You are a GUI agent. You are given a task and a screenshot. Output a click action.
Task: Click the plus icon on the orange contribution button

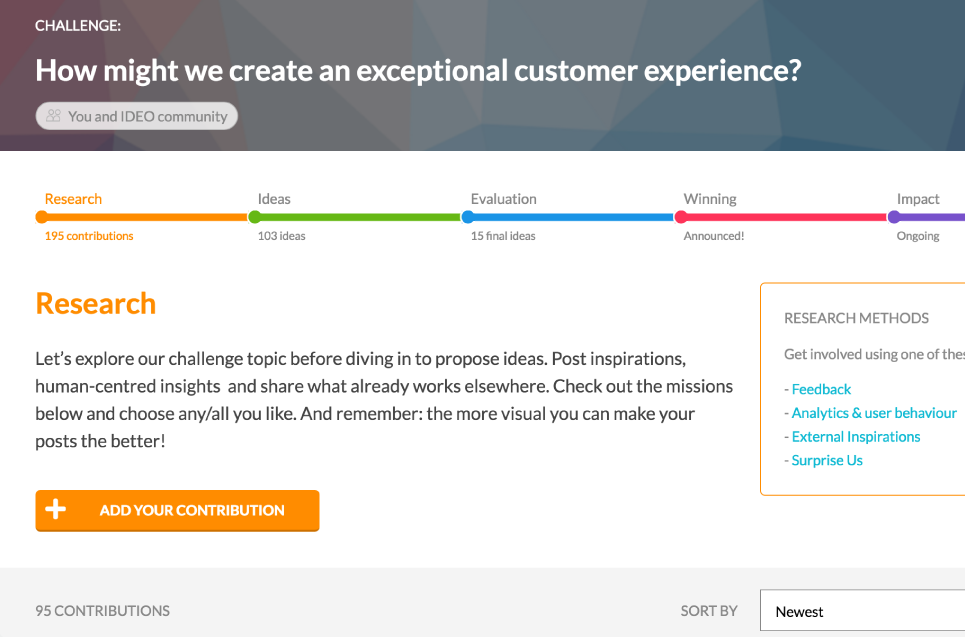(56, 510)
